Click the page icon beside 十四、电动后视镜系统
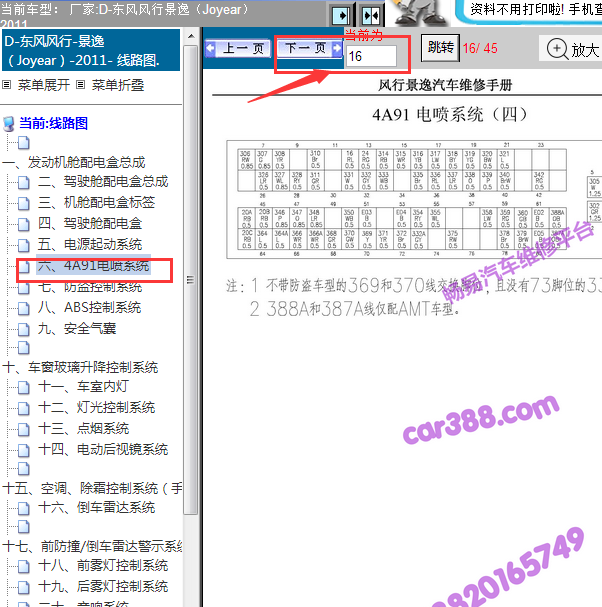This screenshot has height=607, width=602. 24,450
